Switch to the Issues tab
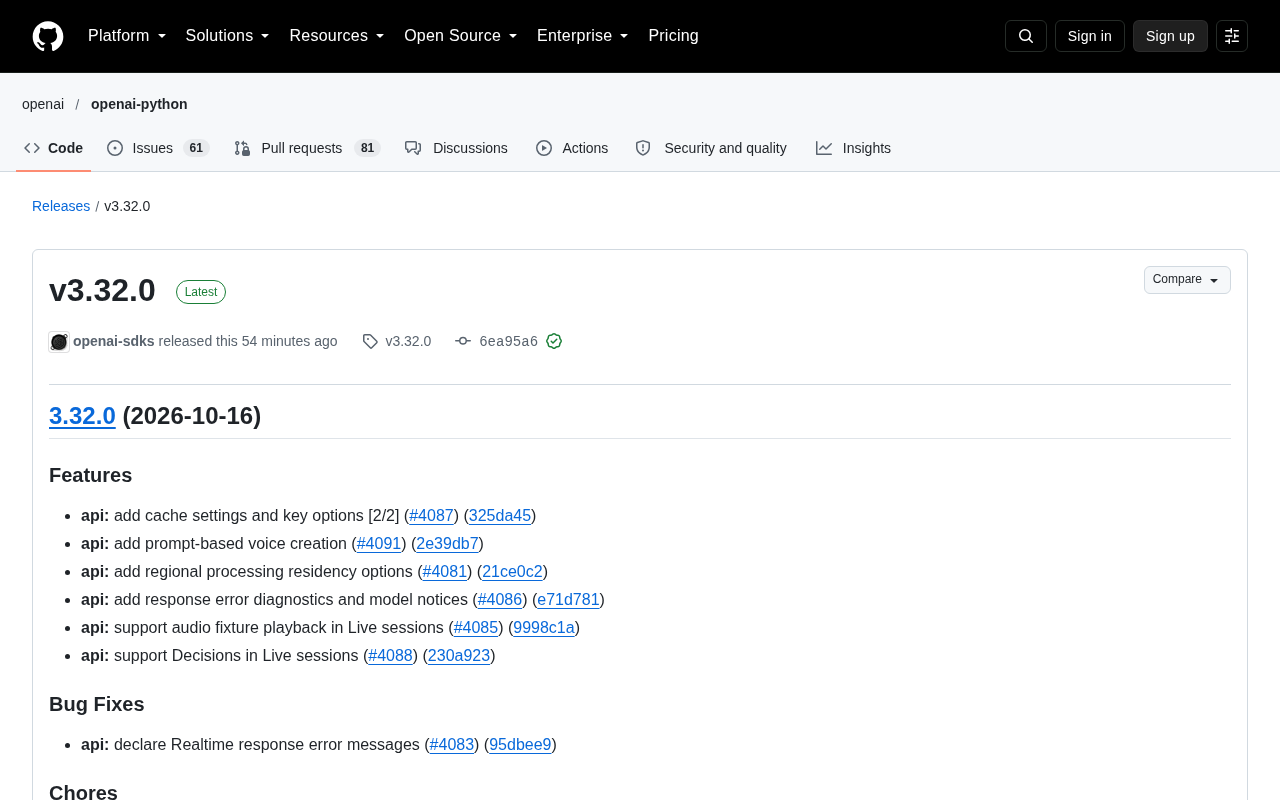 [158, 148]
